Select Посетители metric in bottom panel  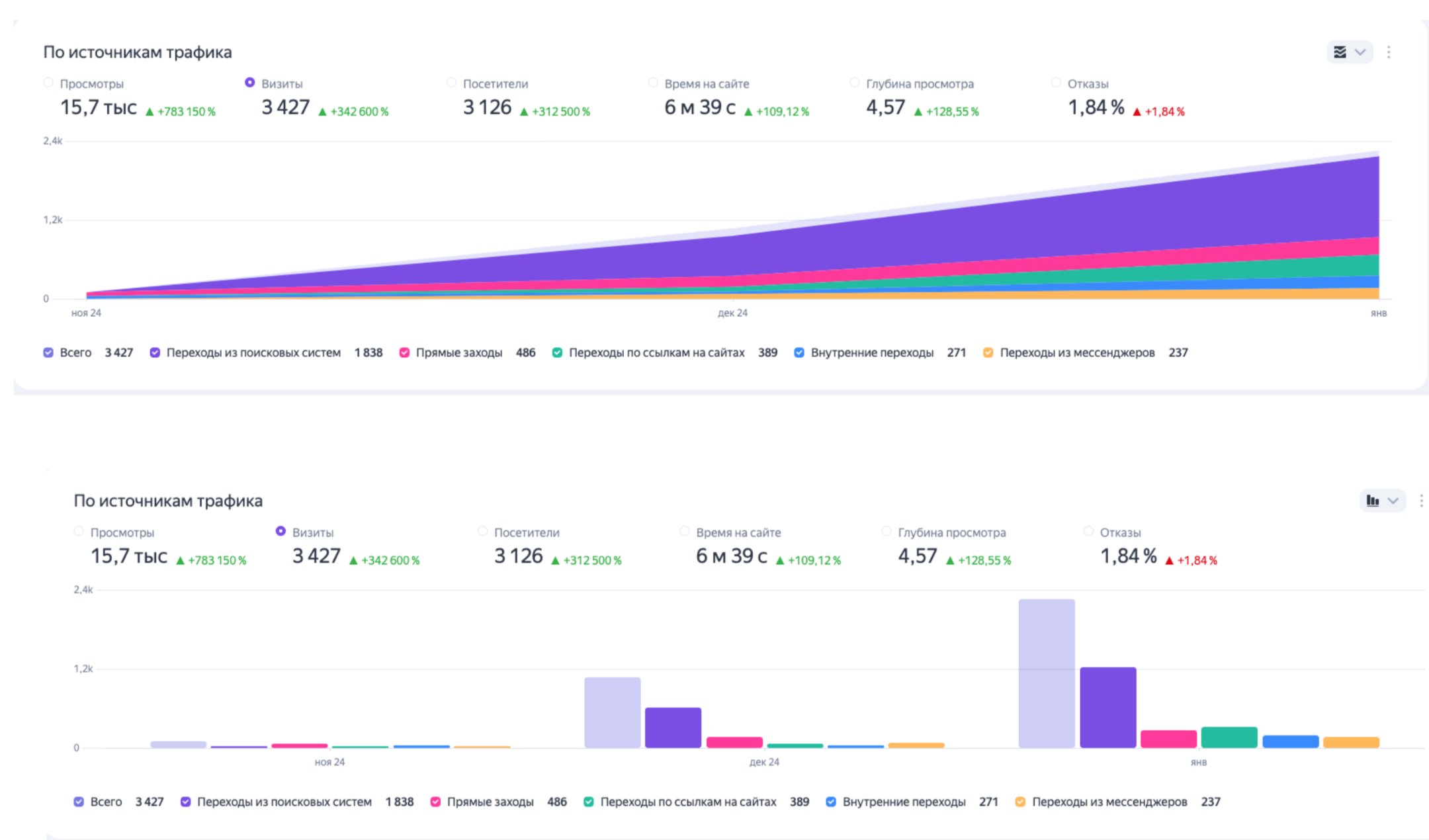pos(482,531)
